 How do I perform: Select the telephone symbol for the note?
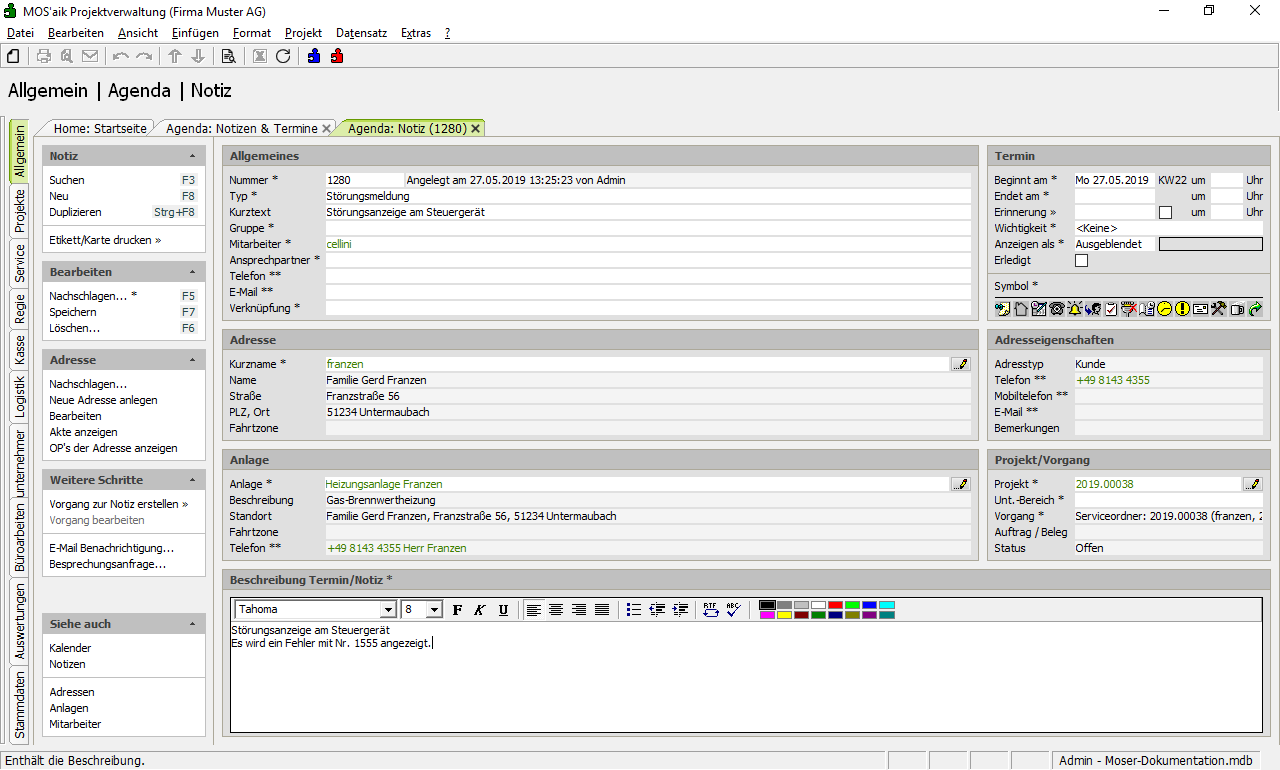pos(1057,309)
